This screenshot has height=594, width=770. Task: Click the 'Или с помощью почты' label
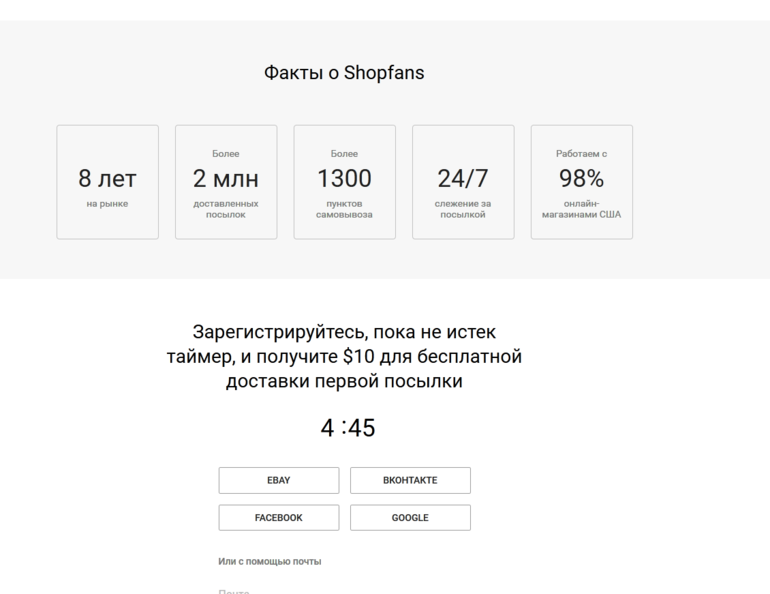pos(270,562)
